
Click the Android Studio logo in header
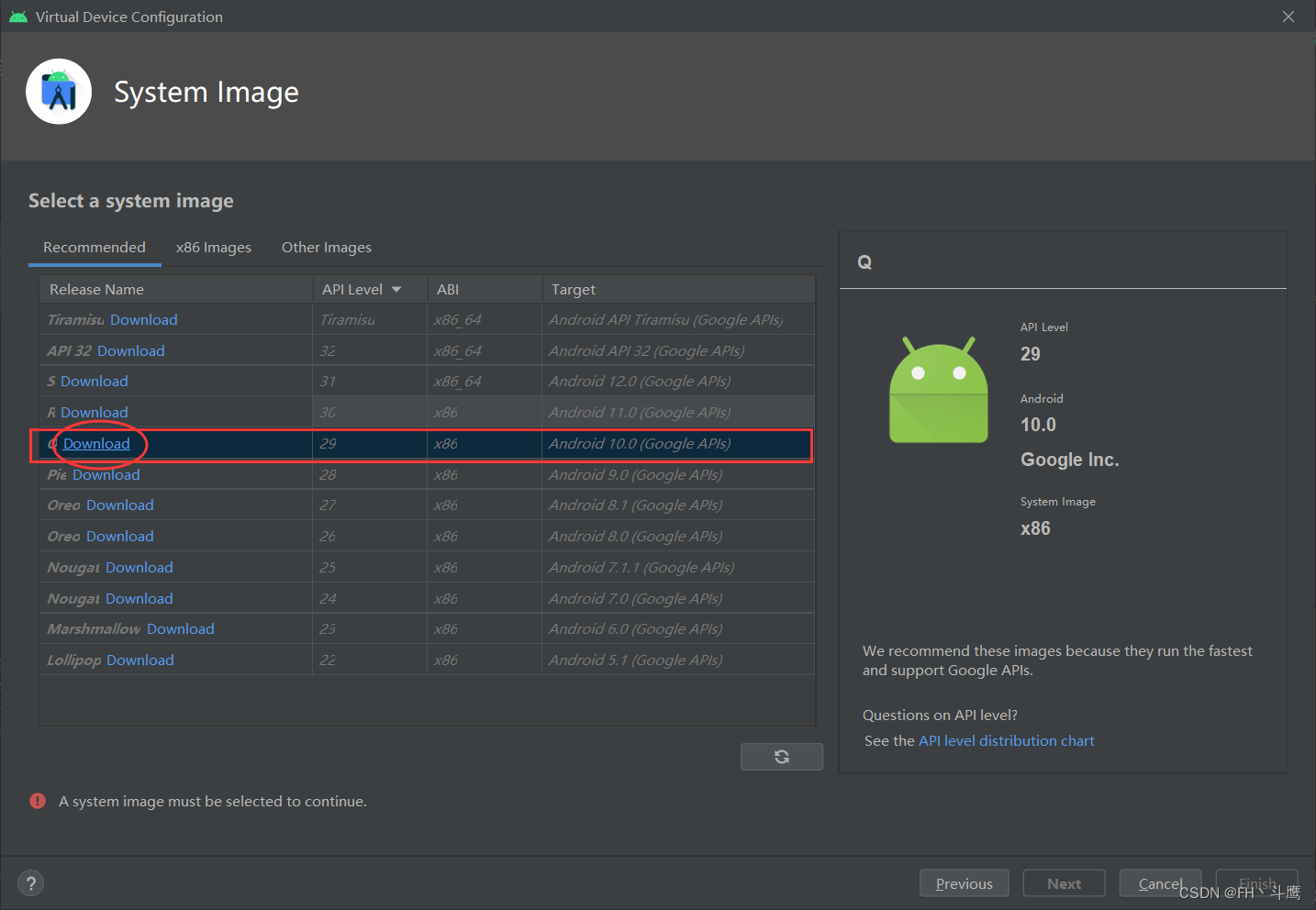[x=59, y=92]
